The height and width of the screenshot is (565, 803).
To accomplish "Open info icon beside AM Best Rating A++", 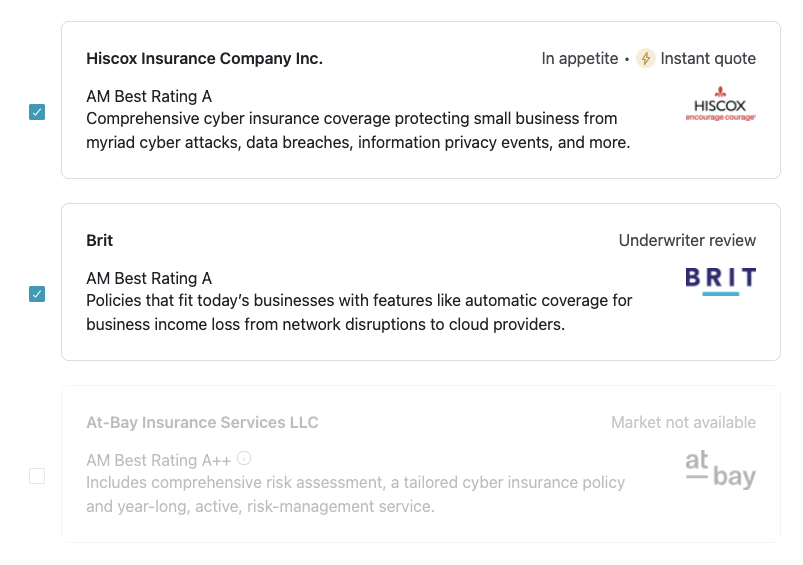I will point(244,458).
